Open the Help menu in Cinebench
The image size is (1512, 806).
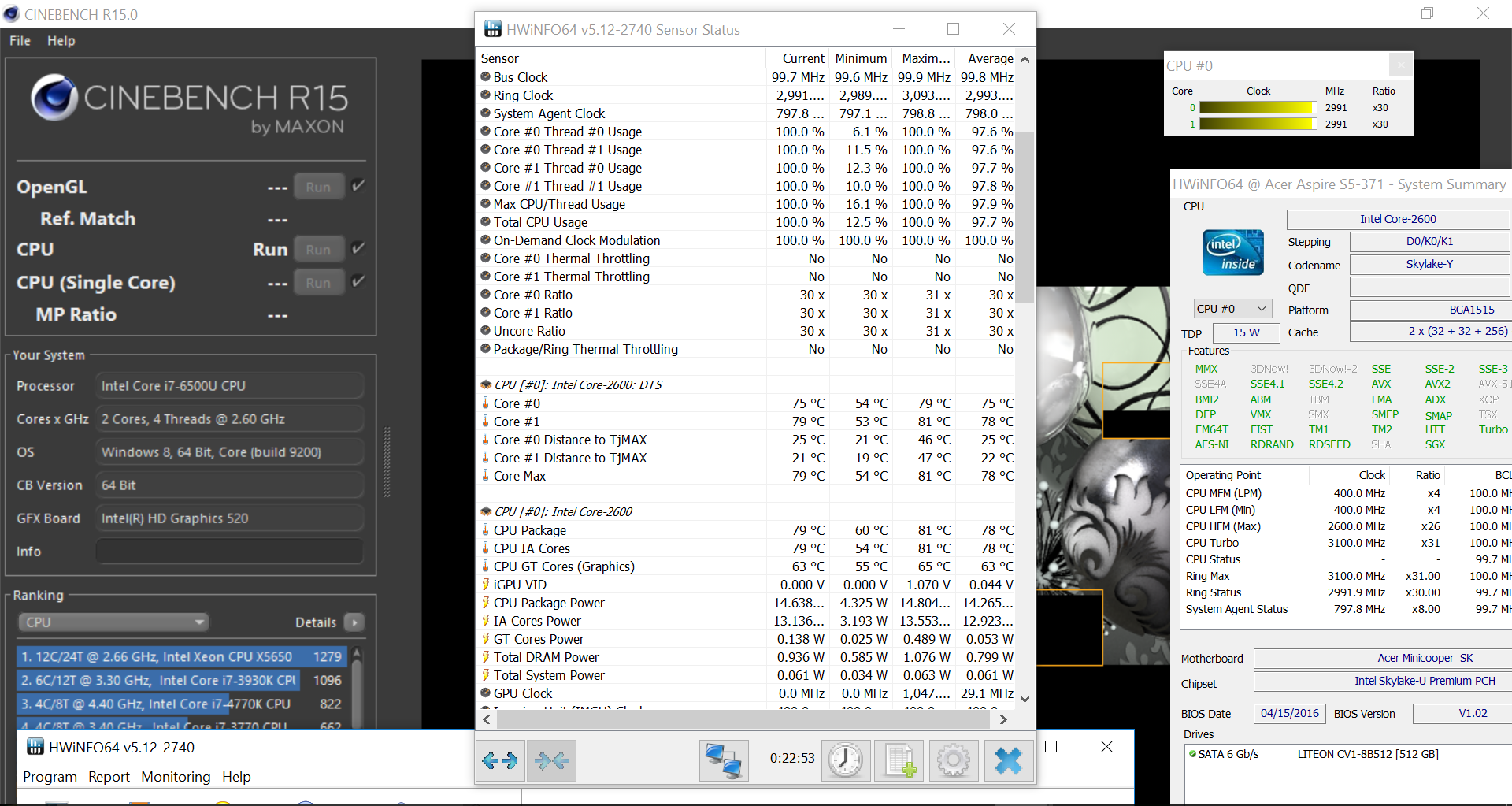(61, 40)
